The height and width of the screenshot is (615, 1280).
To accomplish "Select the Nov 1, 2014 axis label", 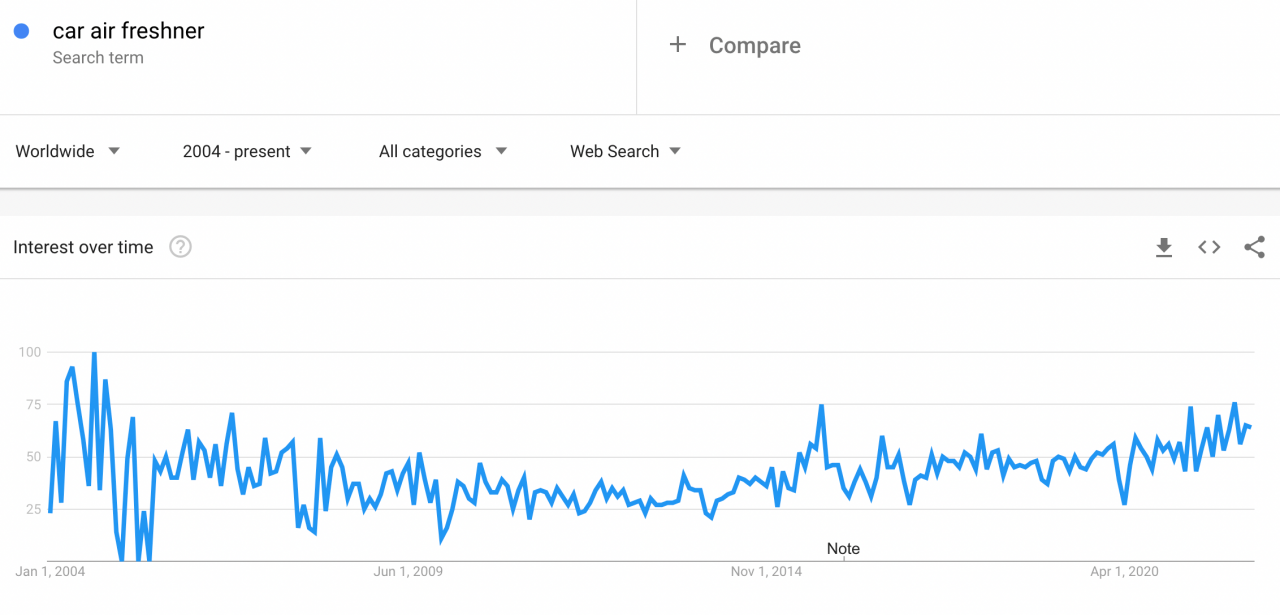I will 766,572.
